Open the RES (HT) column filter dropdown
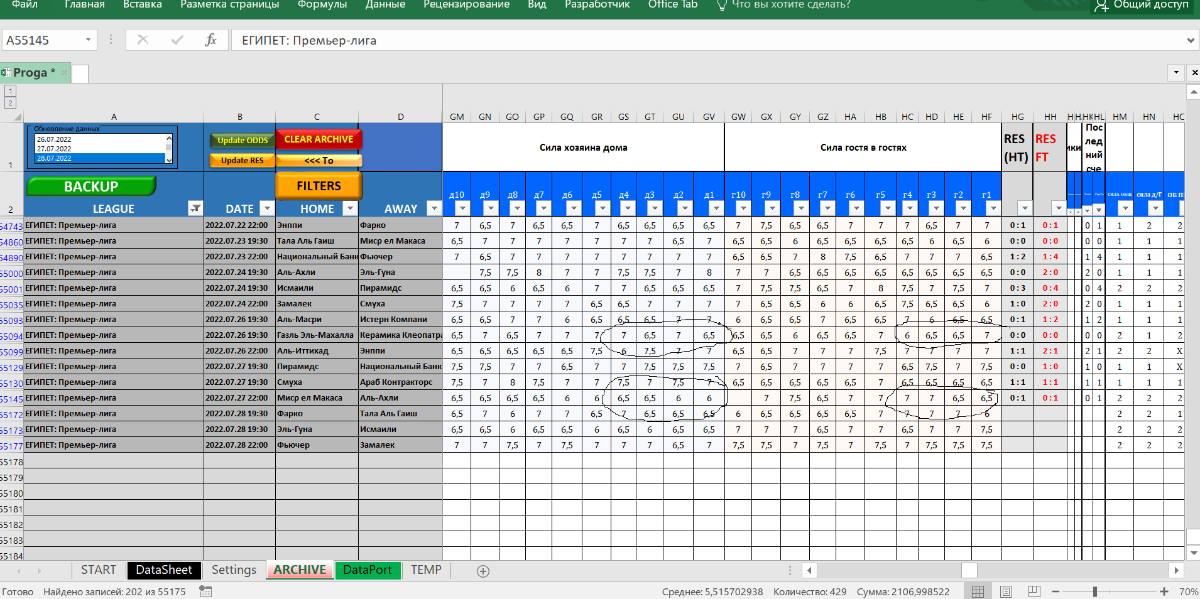 tap(1024, 209)
